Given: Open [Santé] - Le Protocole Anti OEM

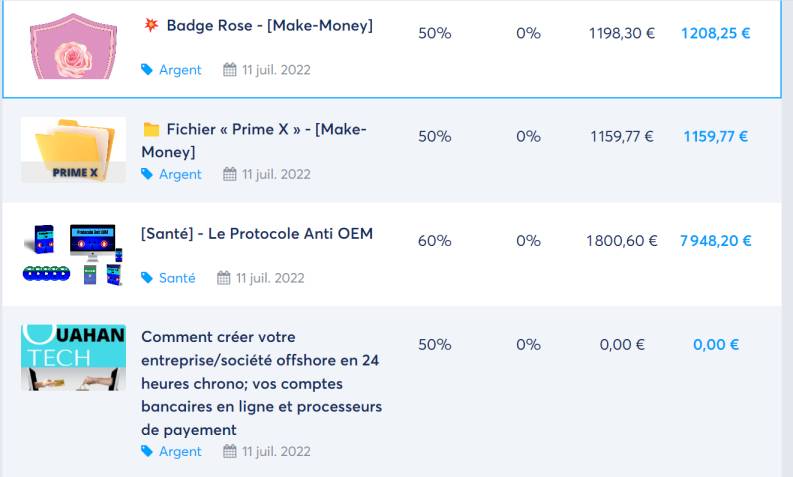Looking at the screenshot, I should (257, 233).
